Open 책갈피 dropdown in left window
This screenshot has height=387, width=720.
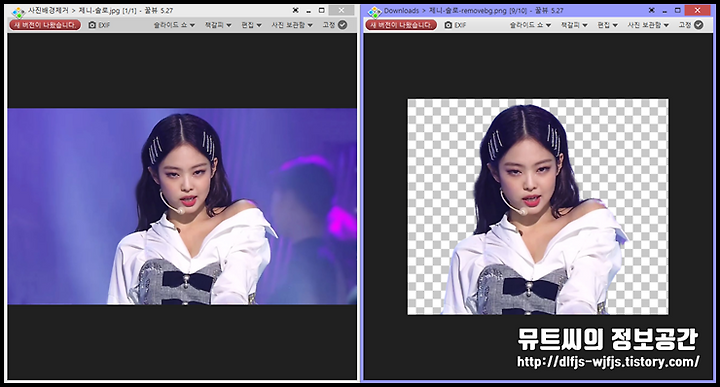(218, 25)
